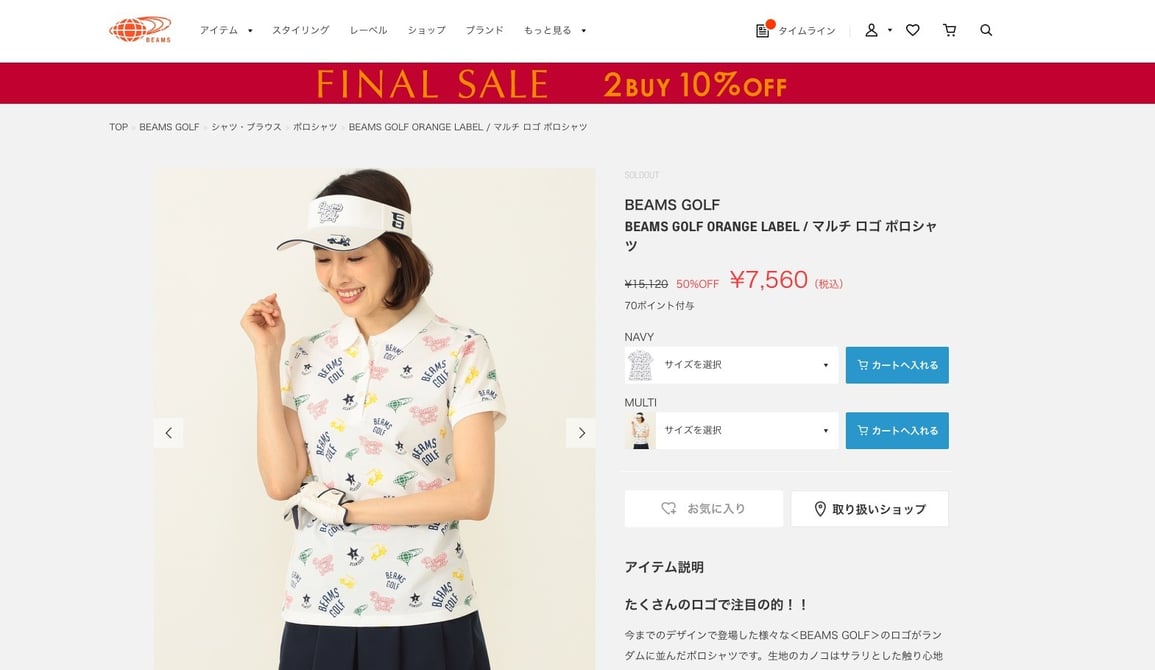Select the MULTI color swatch thumbnail
The width and height of the screenshot is (1155, 670).
pos(640,431)
